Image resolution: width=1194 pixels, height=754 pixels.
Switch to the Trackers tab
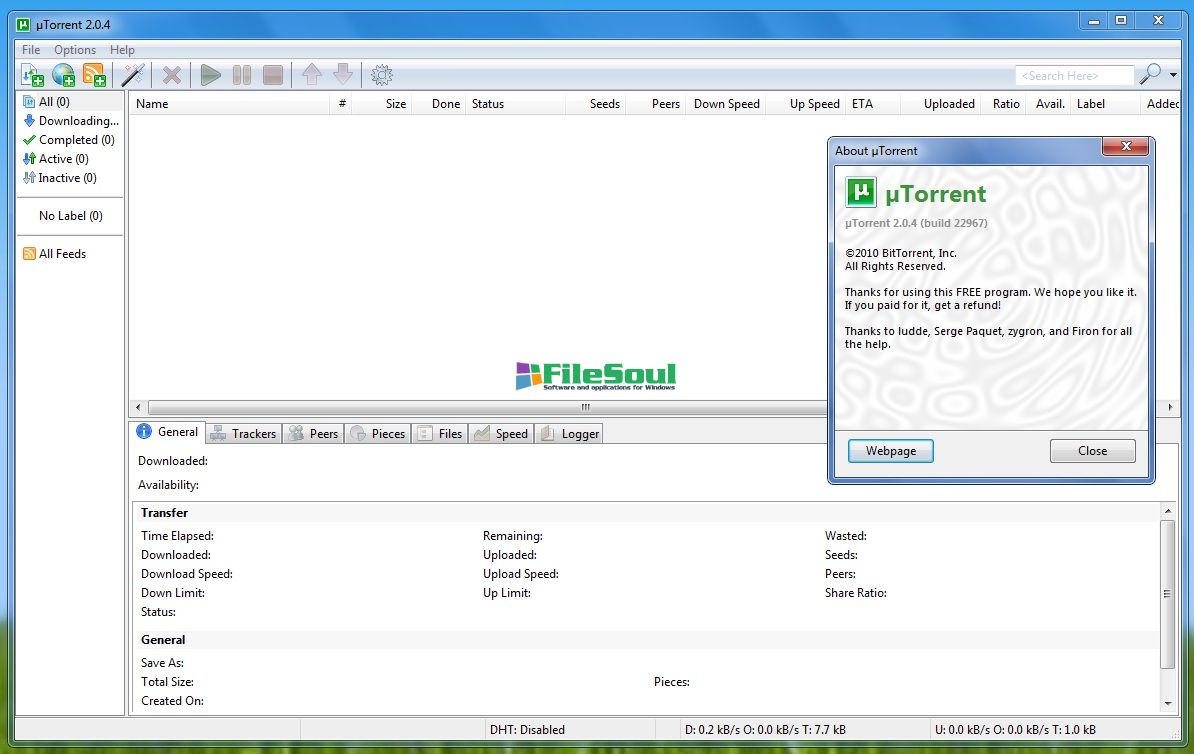tap(244, 434)
